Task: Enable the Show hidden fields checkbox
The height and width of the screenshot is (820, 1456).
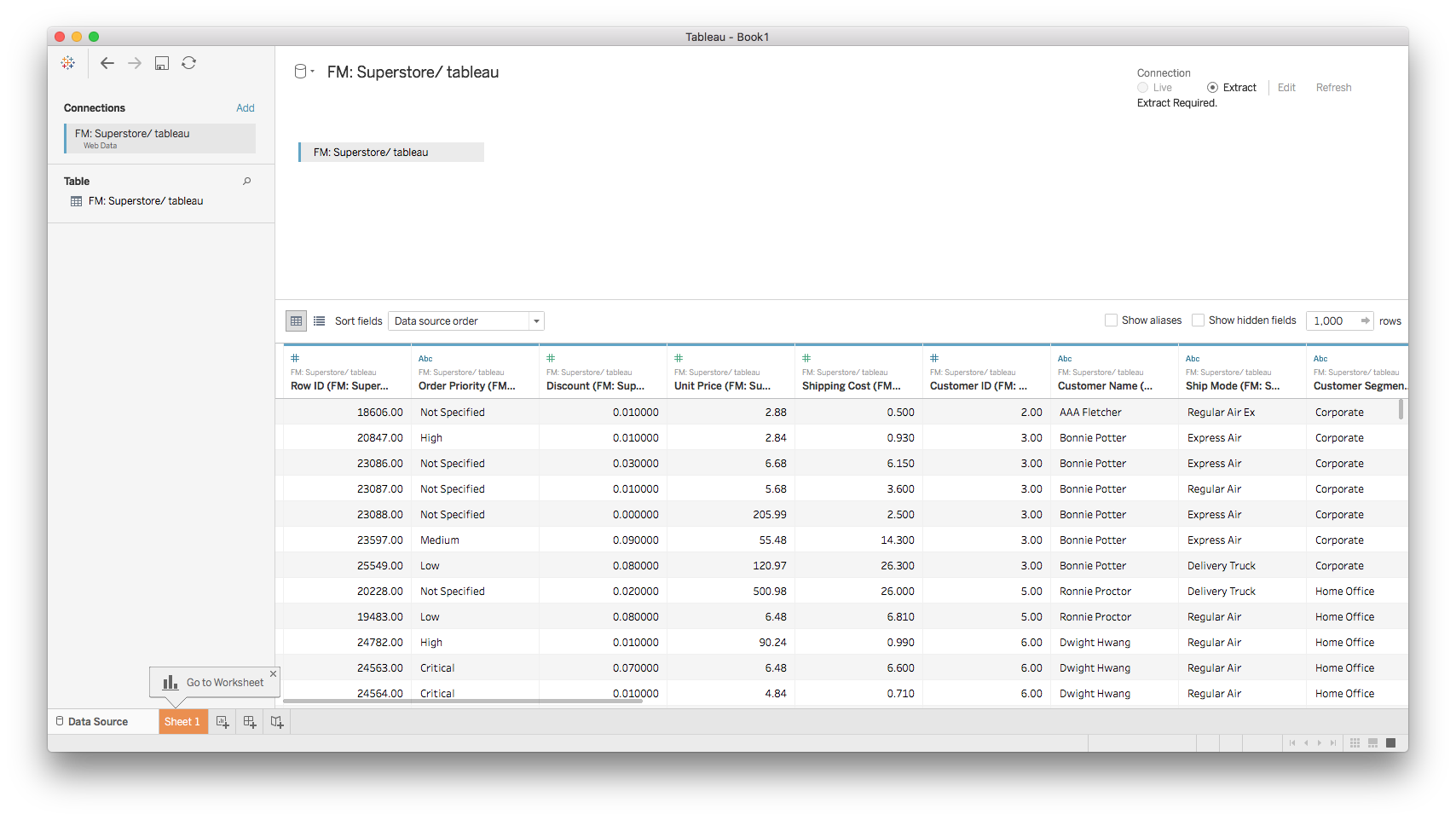Action: (x=1198, y=320)
